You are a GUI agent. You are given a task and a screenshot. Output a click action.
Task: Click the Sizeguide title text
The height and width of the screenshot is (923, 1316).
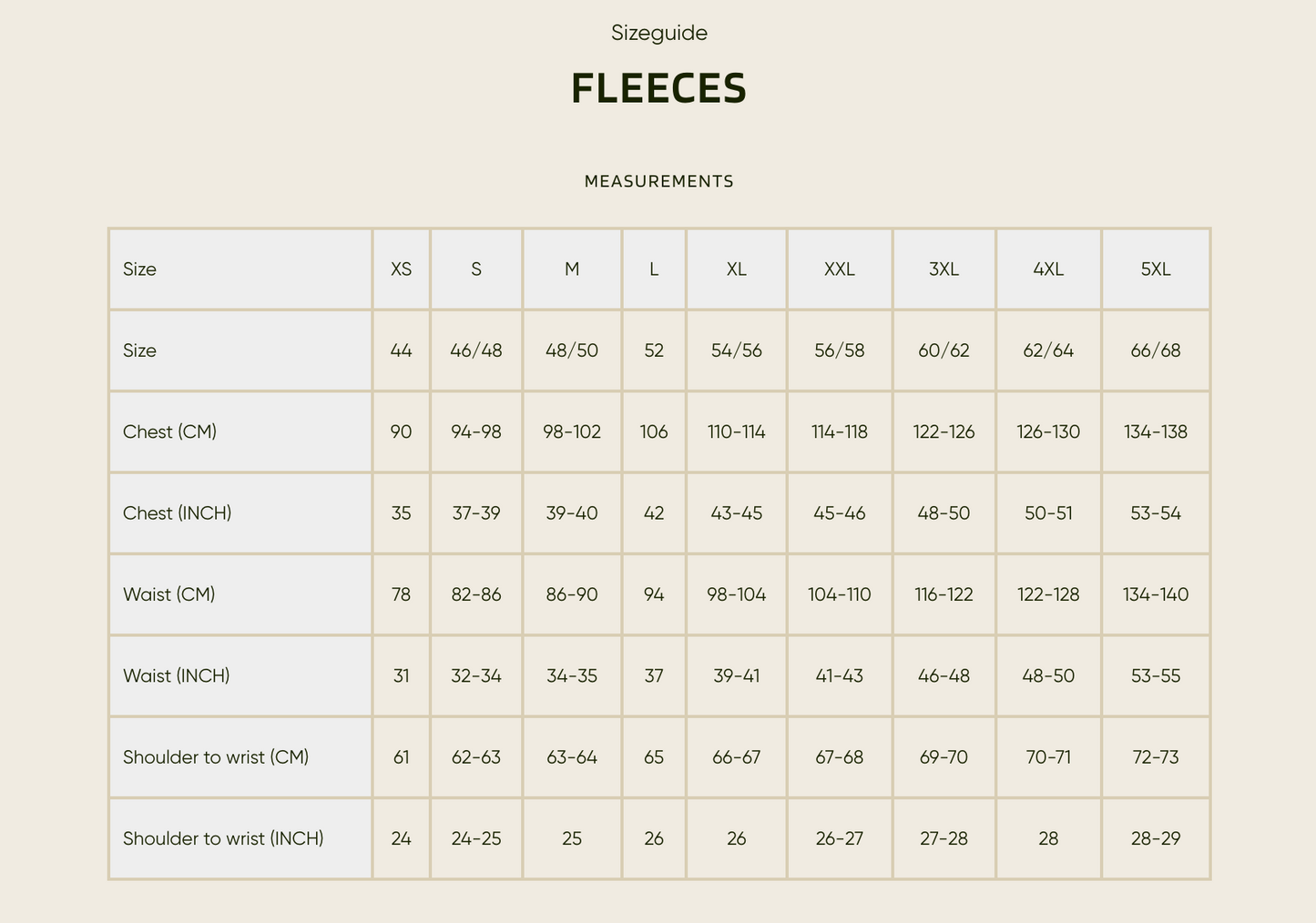pos(658,33)
